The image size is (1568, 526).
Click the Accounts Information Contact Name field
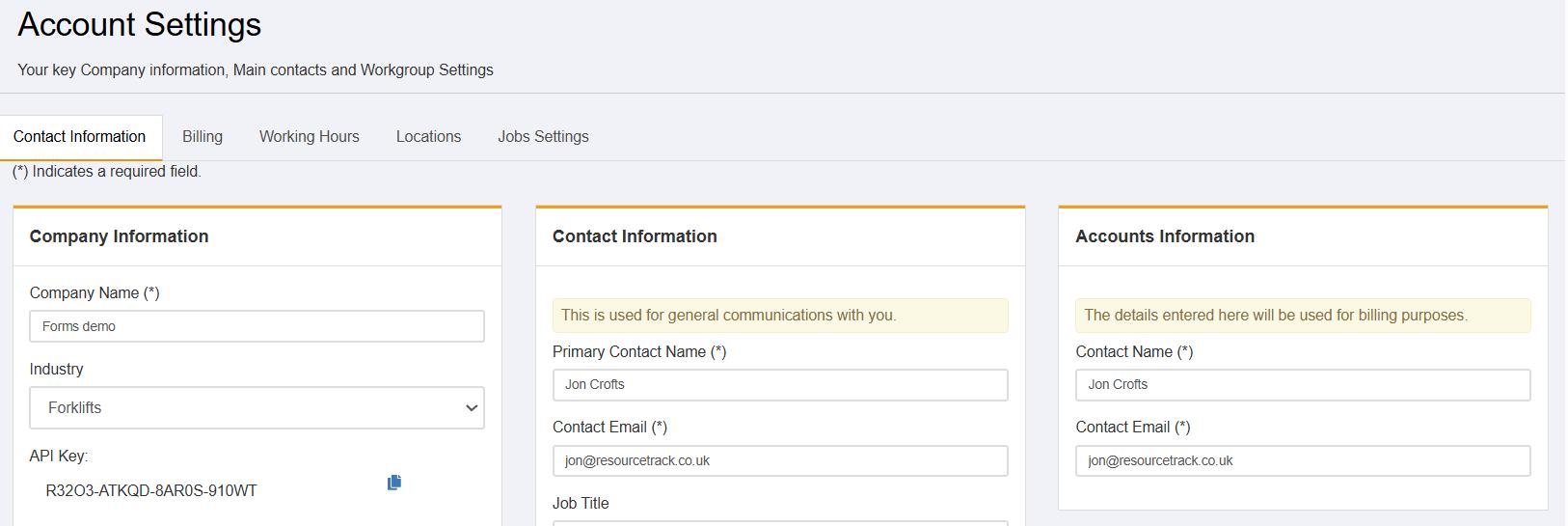pyautogui.click(x=1303, y=384)
